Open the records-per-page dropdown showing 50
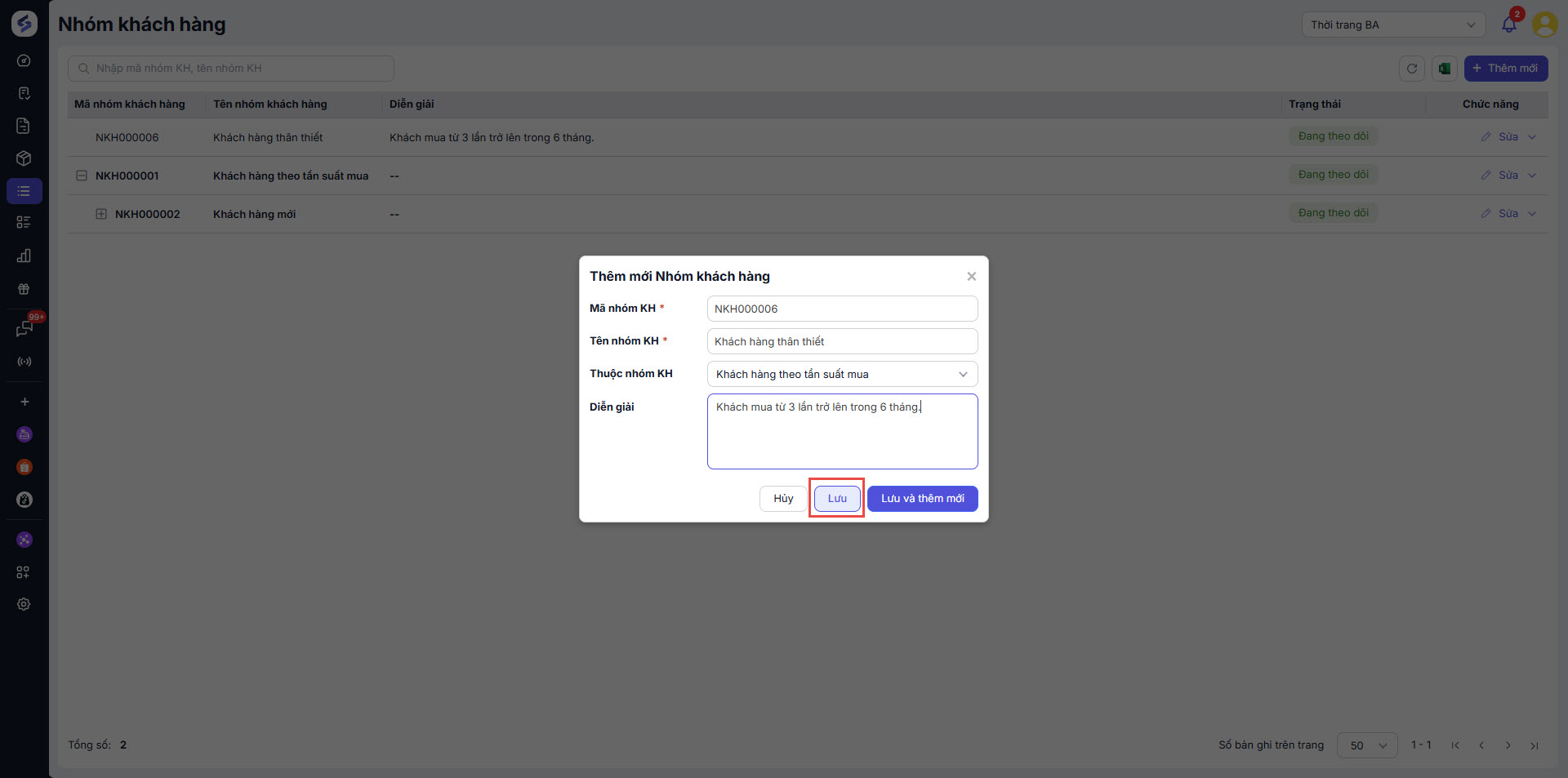 point(1367,745)
